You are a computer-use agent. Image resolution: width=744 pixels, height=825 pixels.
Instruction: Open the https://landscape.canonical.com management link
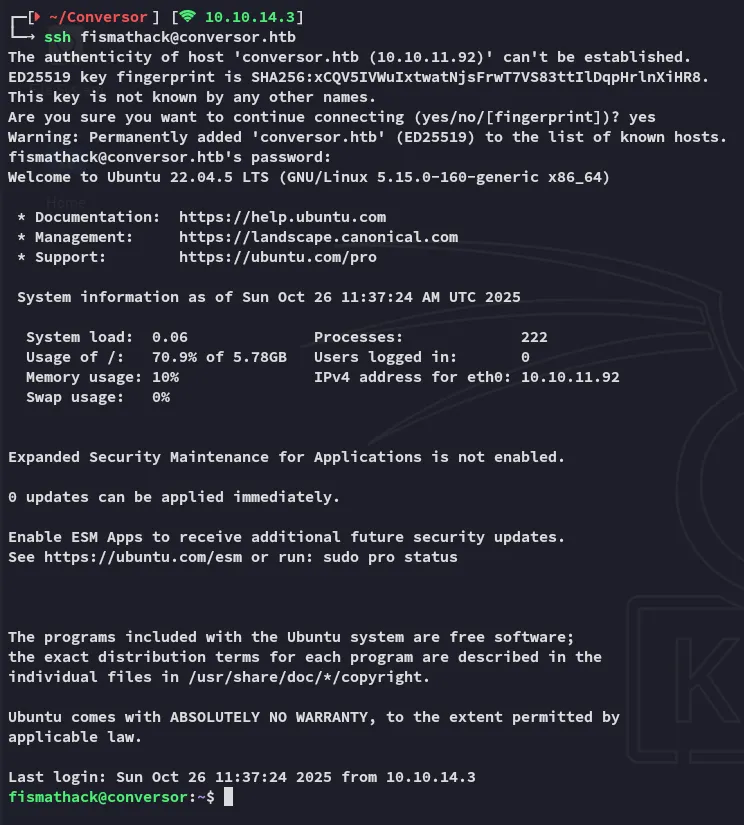[318, 237]
